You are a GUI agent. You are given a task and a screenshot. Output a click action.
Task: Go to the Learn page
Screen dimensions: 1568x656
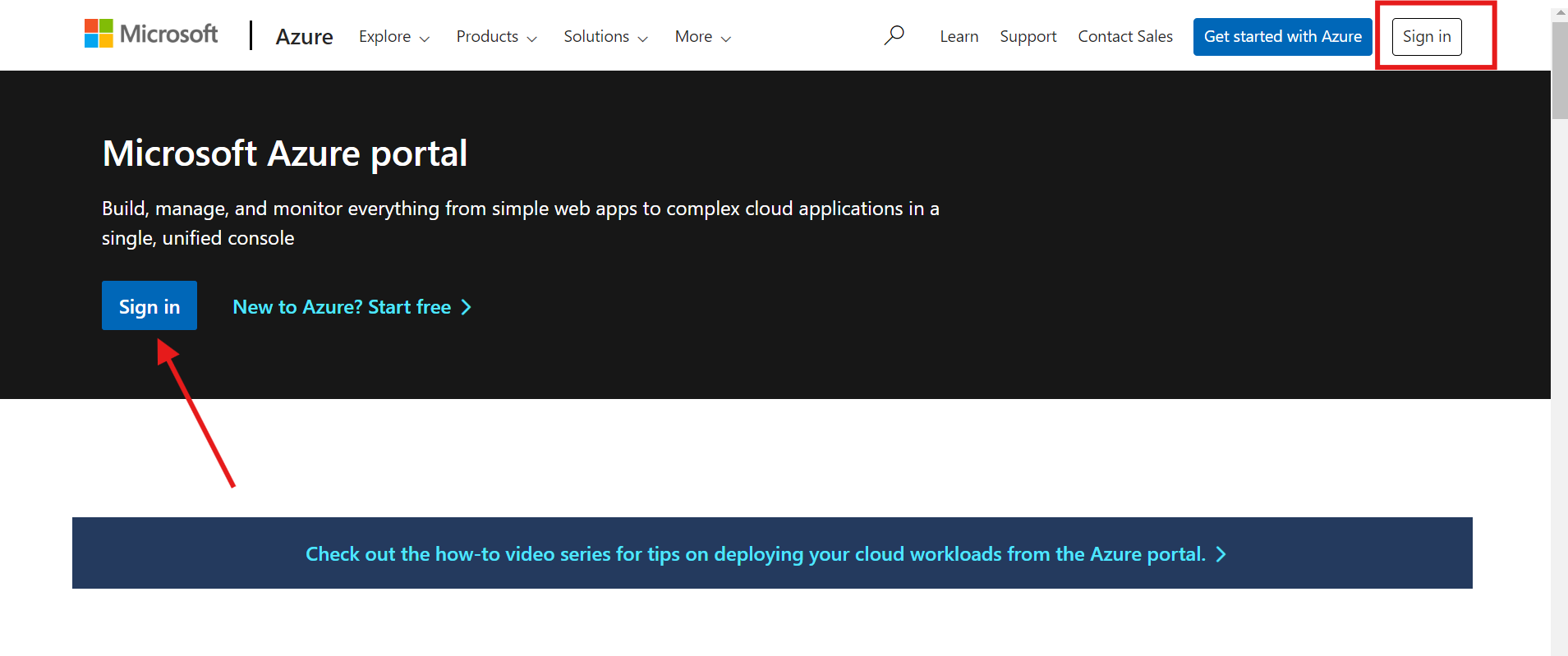pyautogui.click(x=959, y=37)
